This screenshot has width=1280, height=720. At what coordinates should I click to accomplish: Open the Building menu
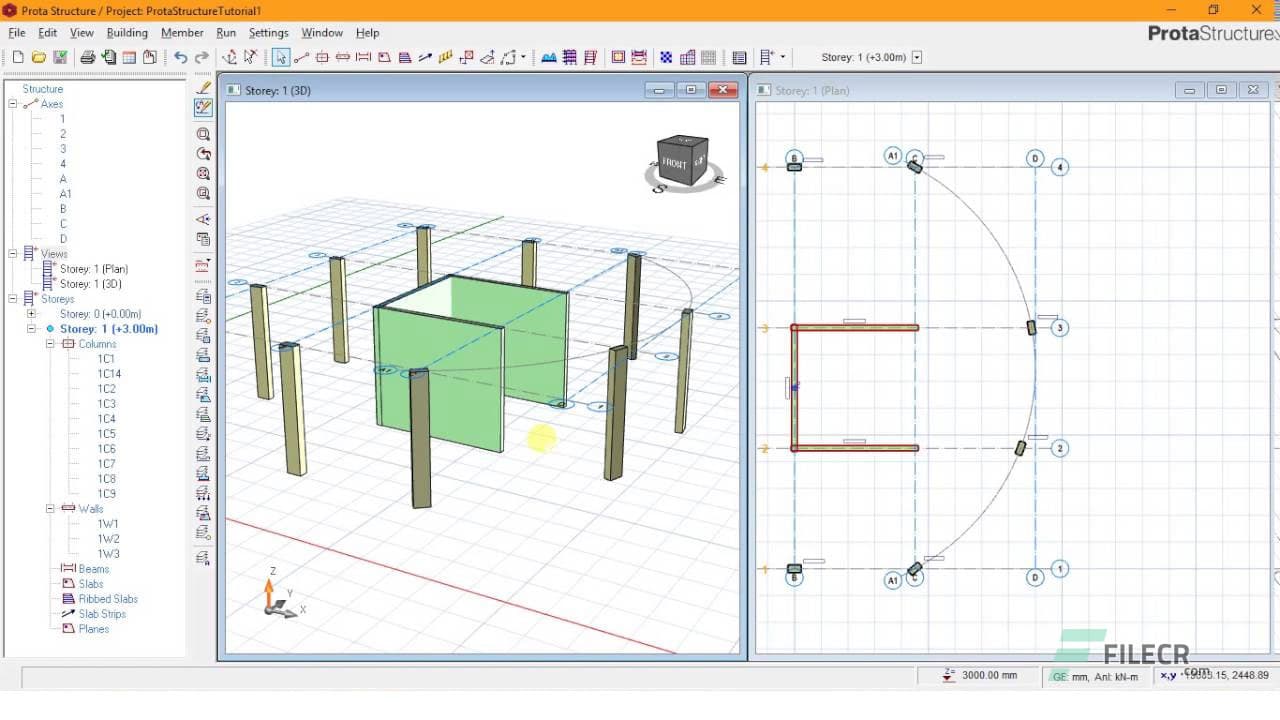[127, 32]
